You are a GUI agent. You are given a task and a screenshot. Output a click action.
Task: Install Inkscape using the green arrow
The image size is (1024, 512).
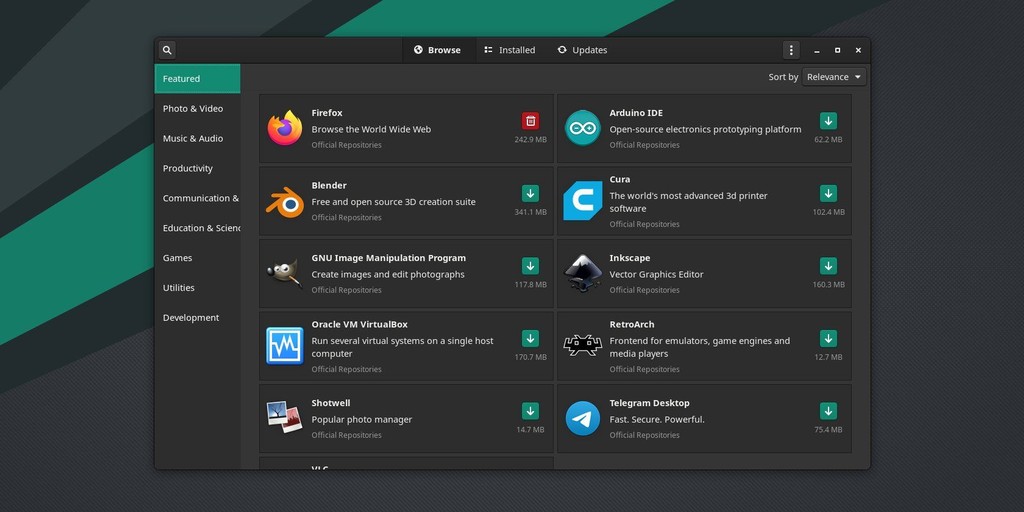(828, 266)
